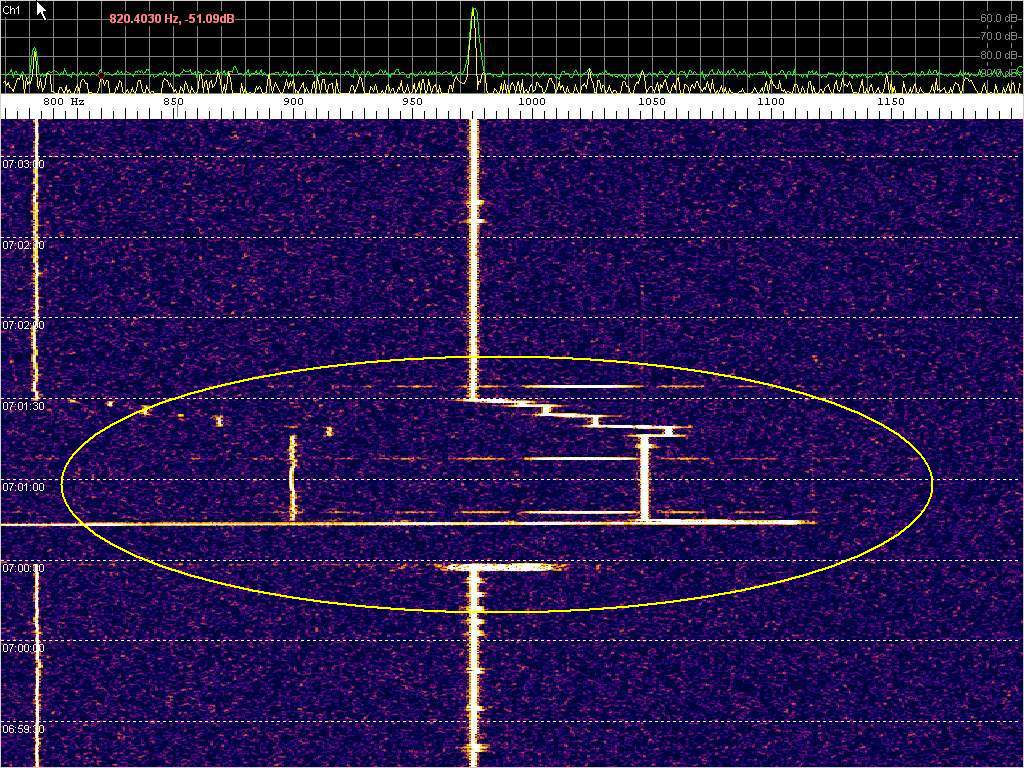Select the 07:01:30 time marker
1024x768 pixels.
coord(23,406)
